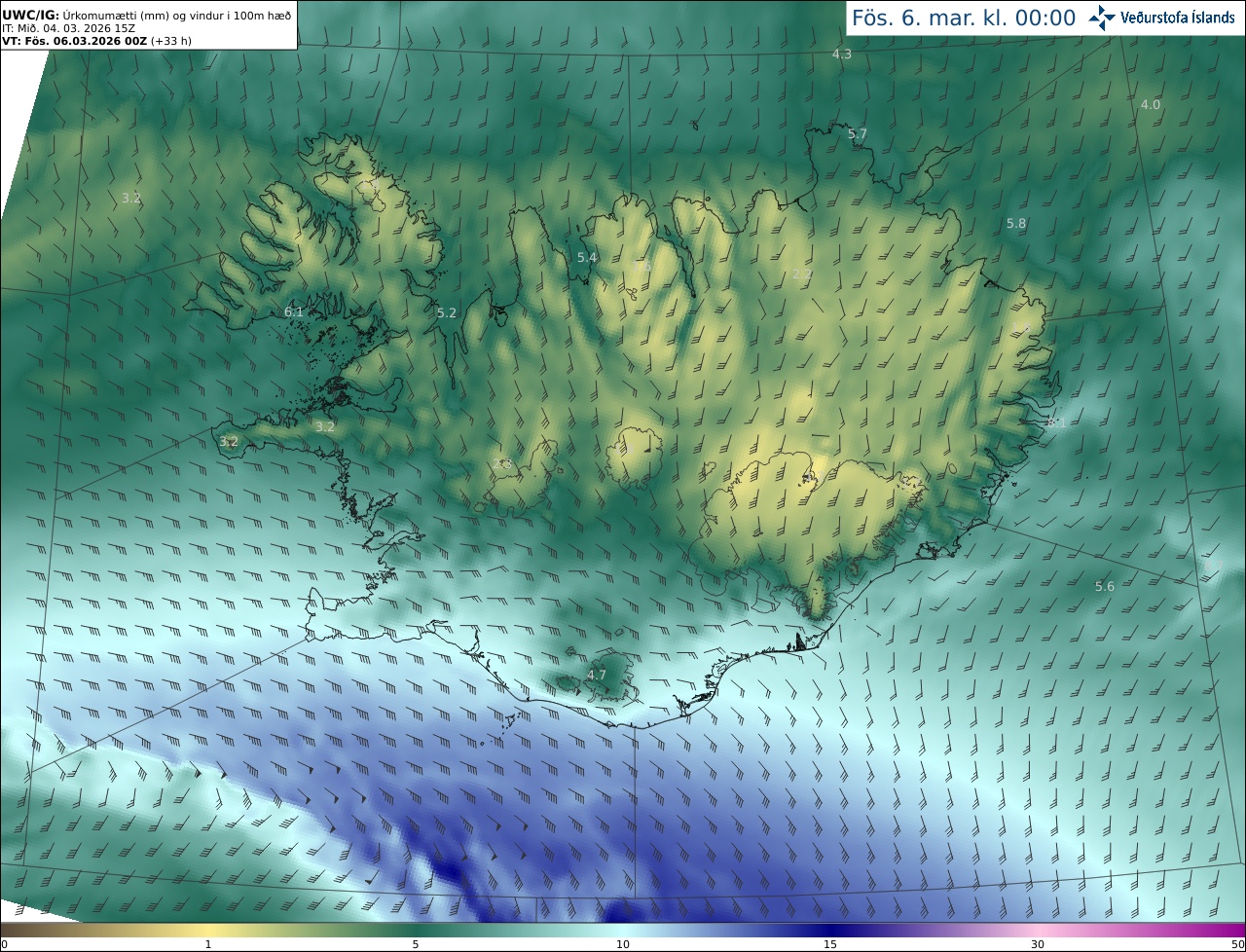This screenshot has height=952, width=1246.
Task: Click the 'VT: Fös. 06.03.2026 00Z (+33 h)' line
Action: (96, 41)
